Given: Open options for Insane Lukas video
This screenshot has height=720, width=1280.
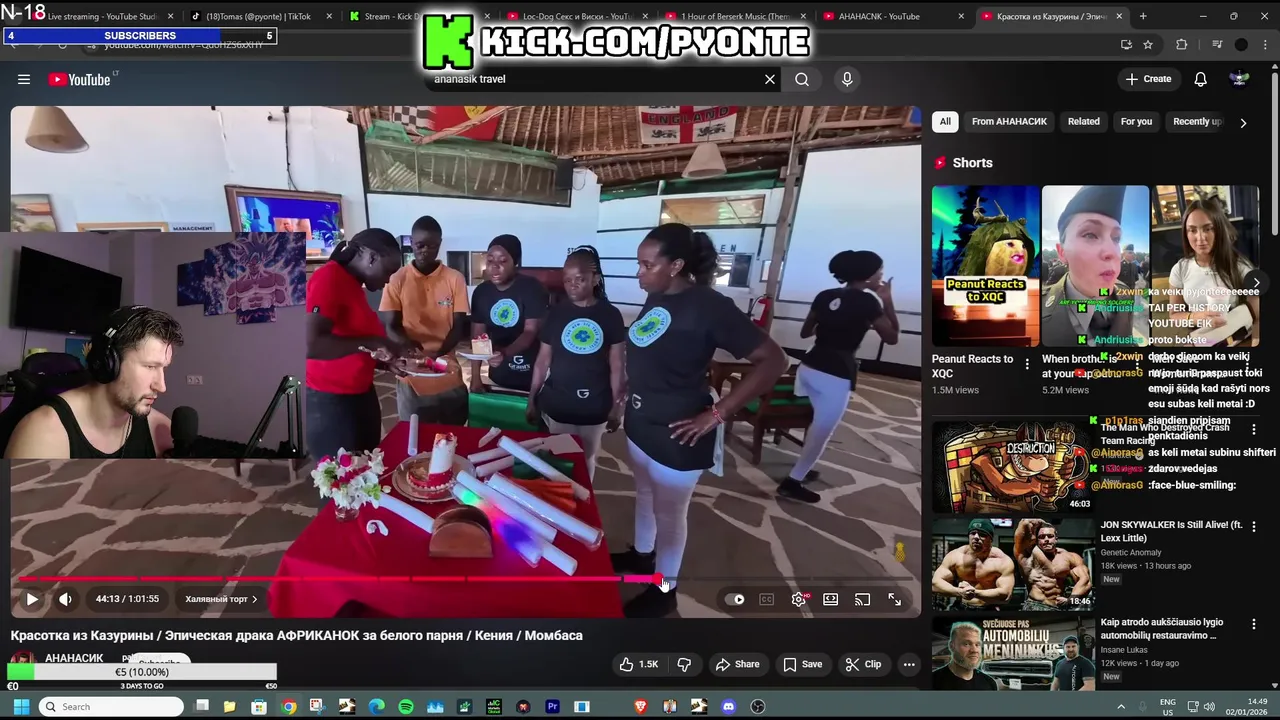Looking at the screenshot, I should click(x=1254, y=624).
